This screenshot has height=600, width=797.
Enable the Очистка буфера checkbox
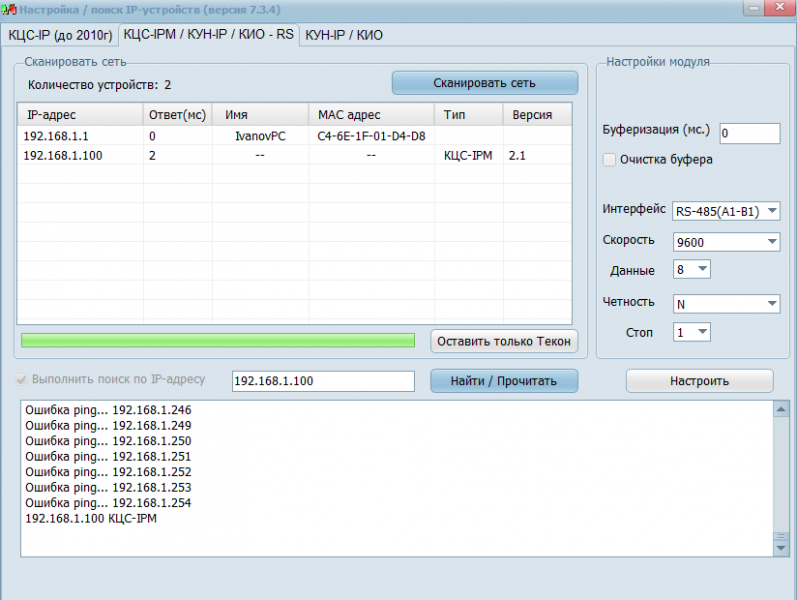609,160
